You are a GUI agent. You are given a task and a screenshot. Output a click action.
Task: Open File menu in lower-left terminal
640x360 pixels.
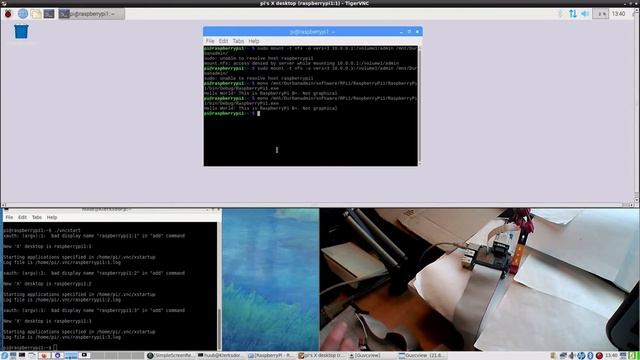pos(9,217)
